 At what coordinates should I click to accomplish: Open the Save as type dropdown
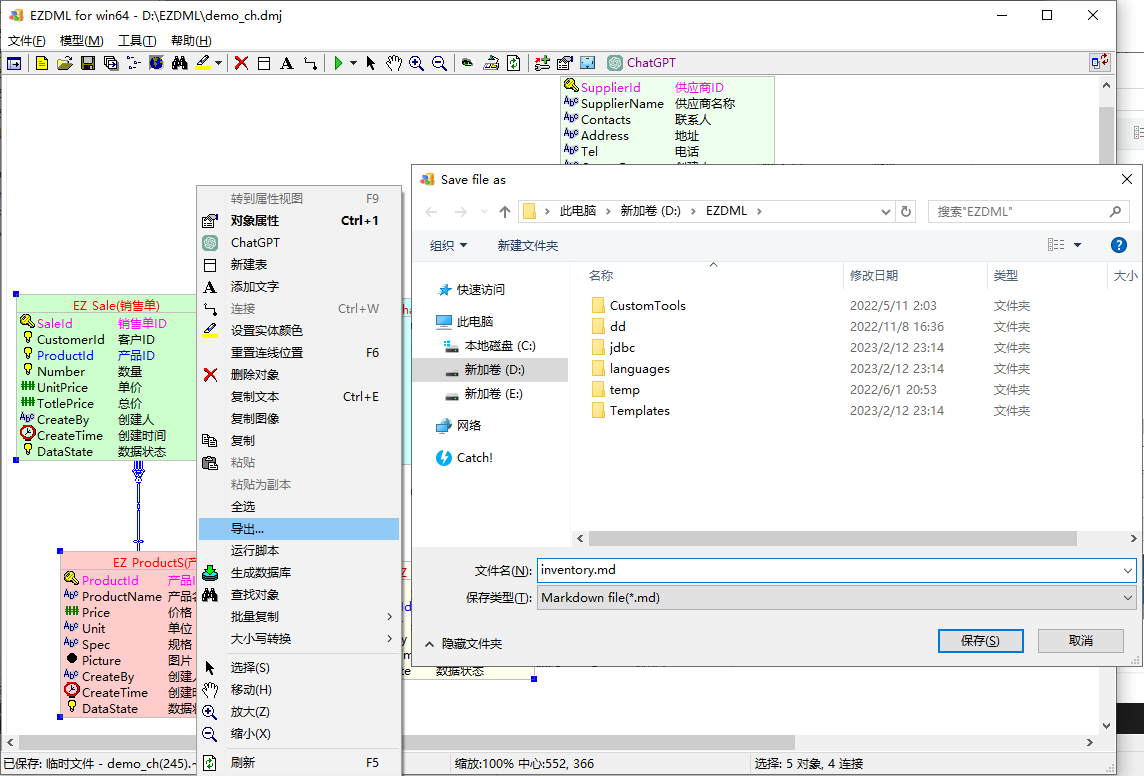[1128, 598]
